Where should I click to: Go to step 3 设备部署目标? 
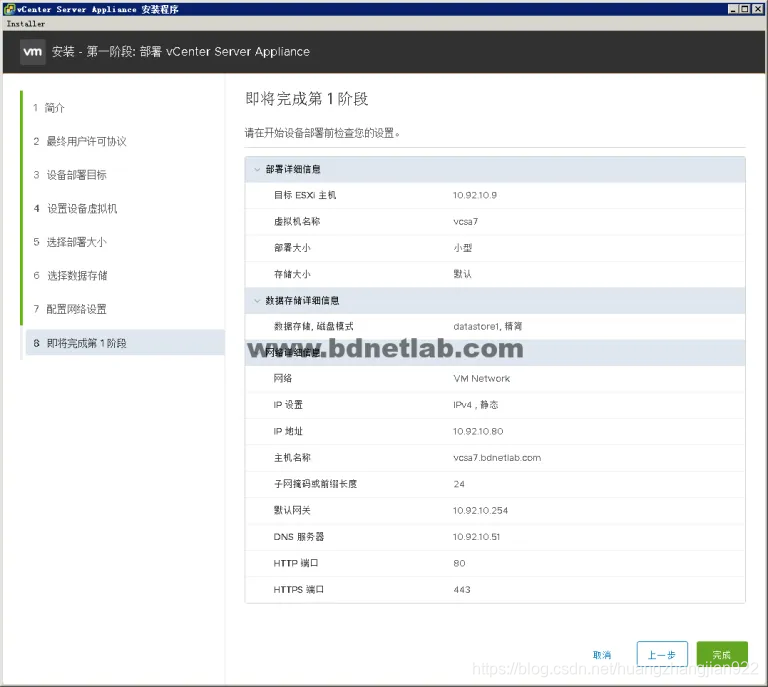tap(70, 175)
